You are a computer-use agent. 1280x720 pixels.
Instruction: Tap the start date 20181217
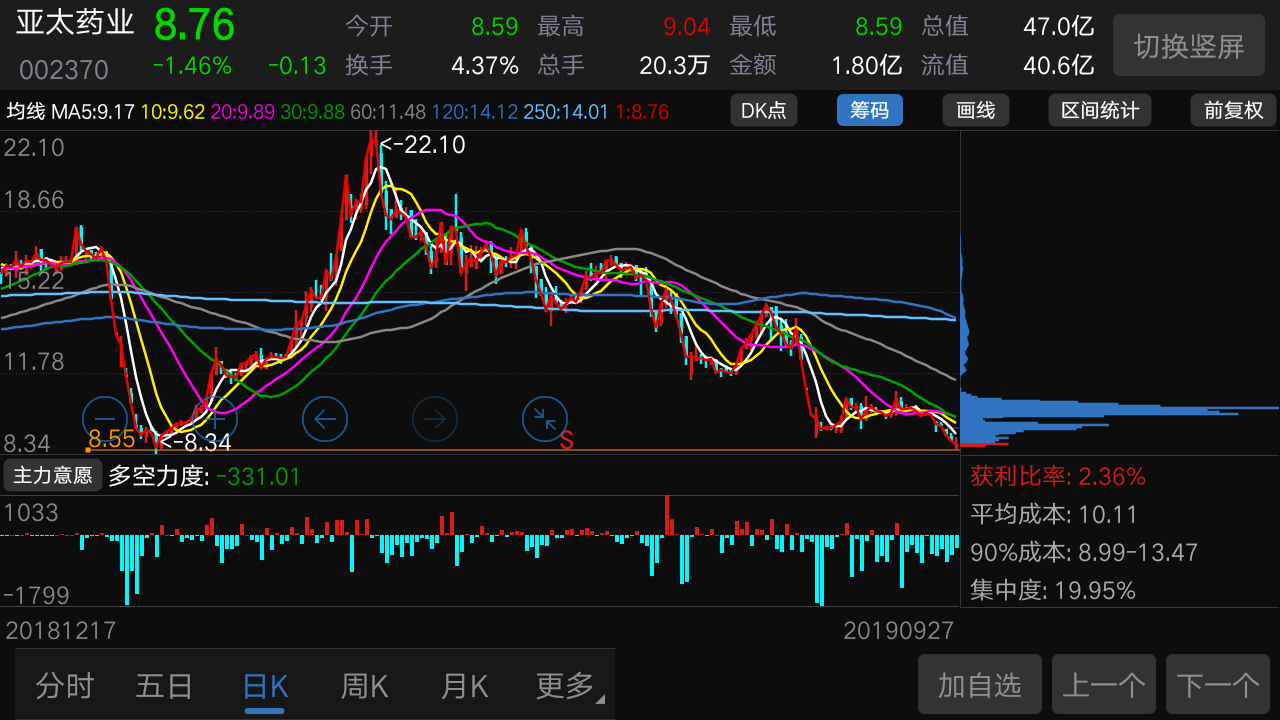click(61, 631)
